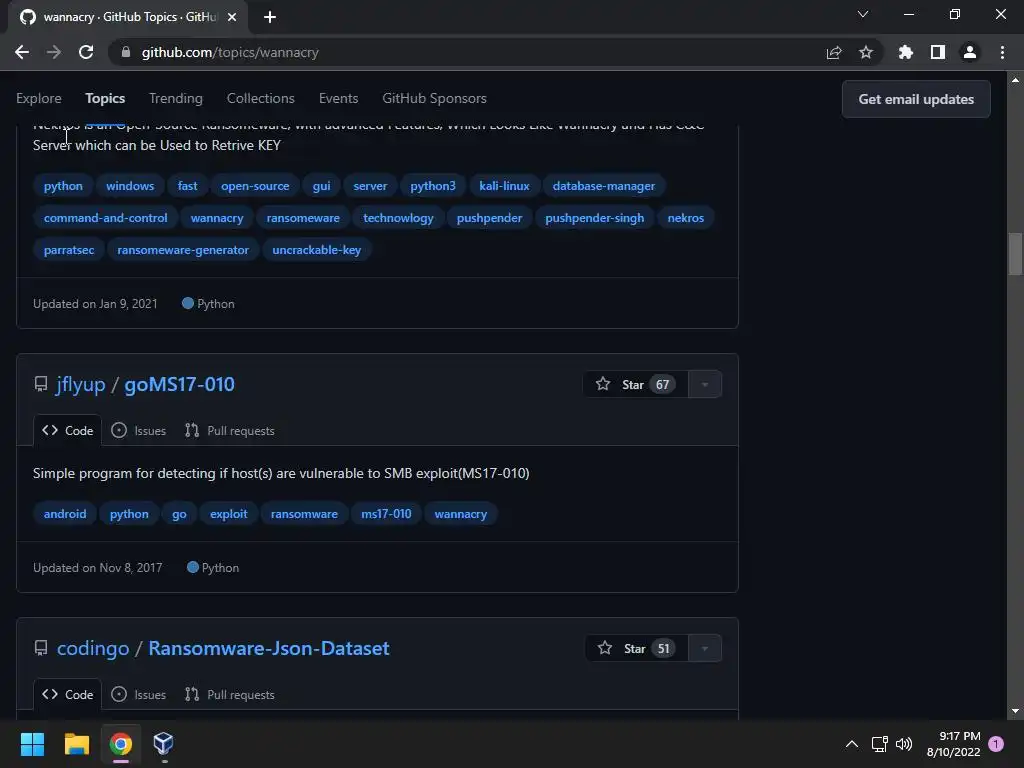Reload the page with the refresh icon

coord(86,52)
